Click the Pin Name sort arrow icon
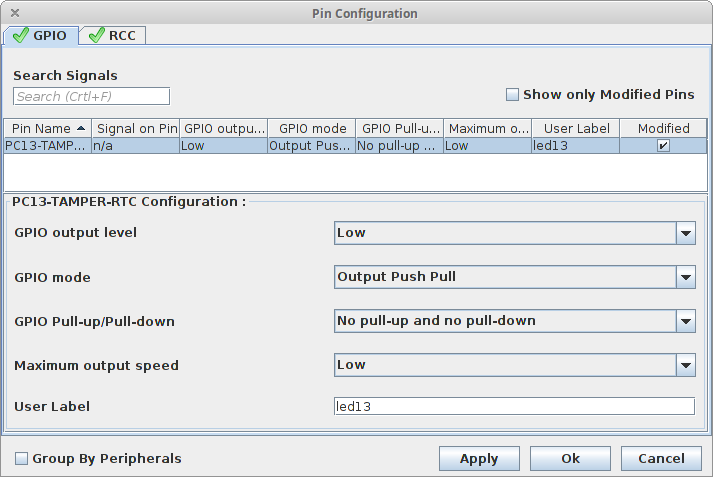The height and width of the screenshot is (477, 713). 81,129
